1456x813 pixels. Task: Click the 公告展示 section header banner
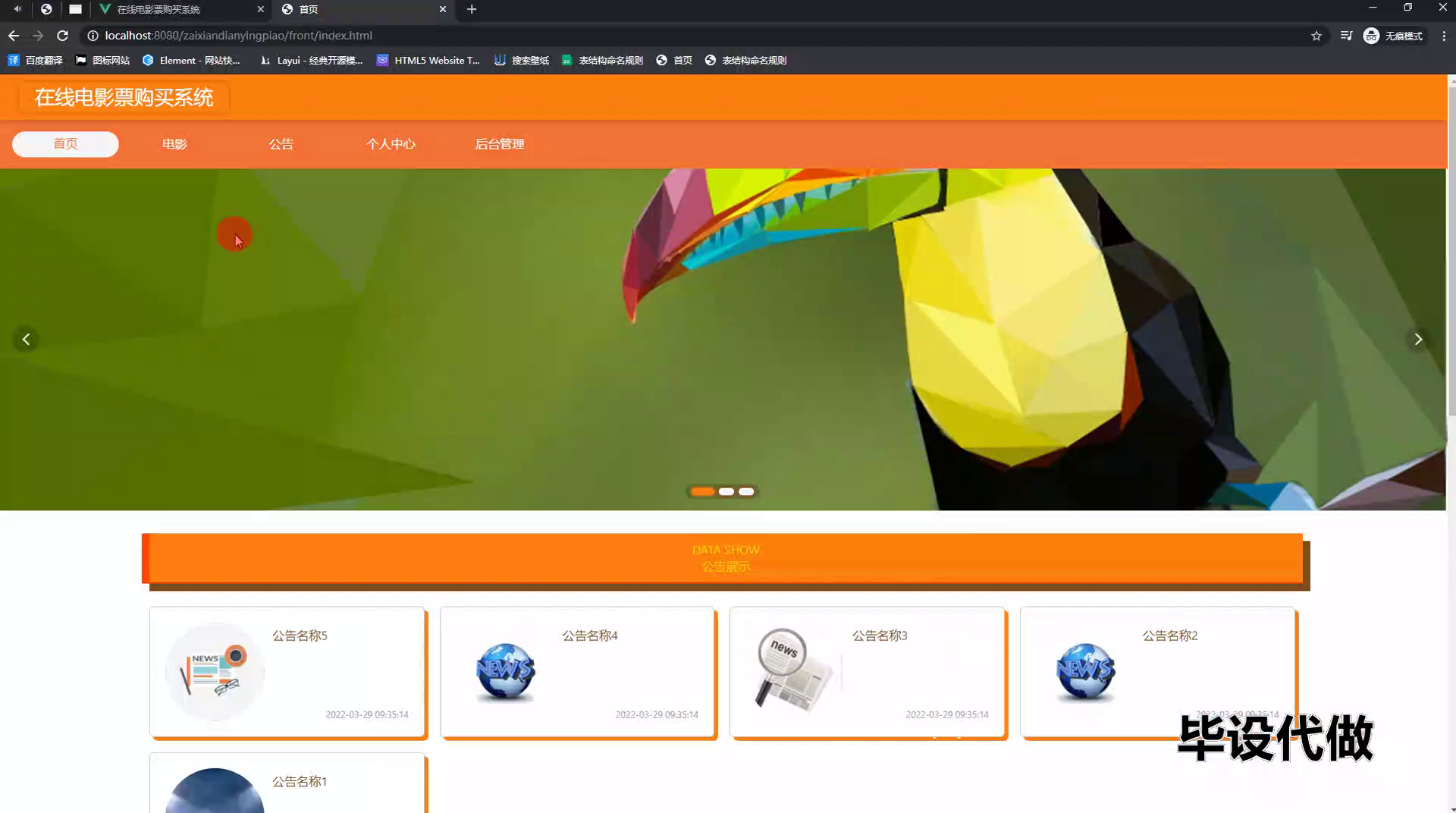coord(726,559)
